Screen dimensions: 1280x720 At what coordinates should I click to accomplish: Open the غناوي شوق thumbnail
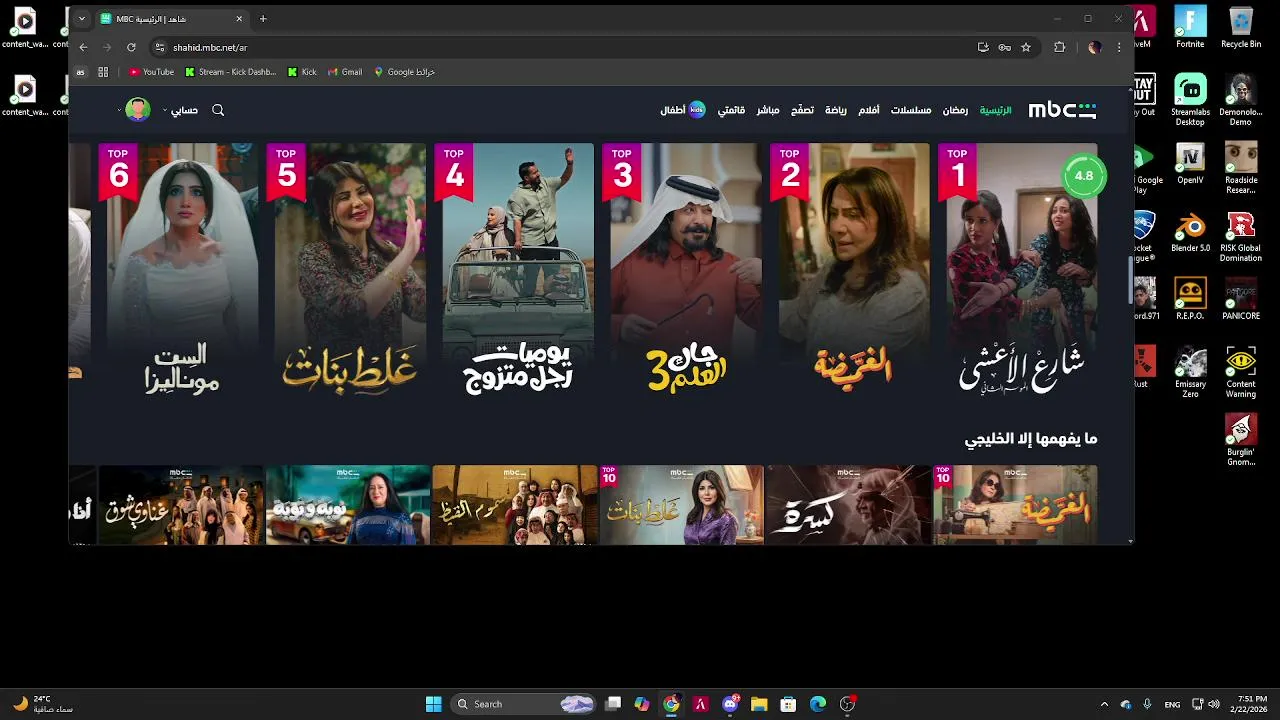tap(181, 505)
